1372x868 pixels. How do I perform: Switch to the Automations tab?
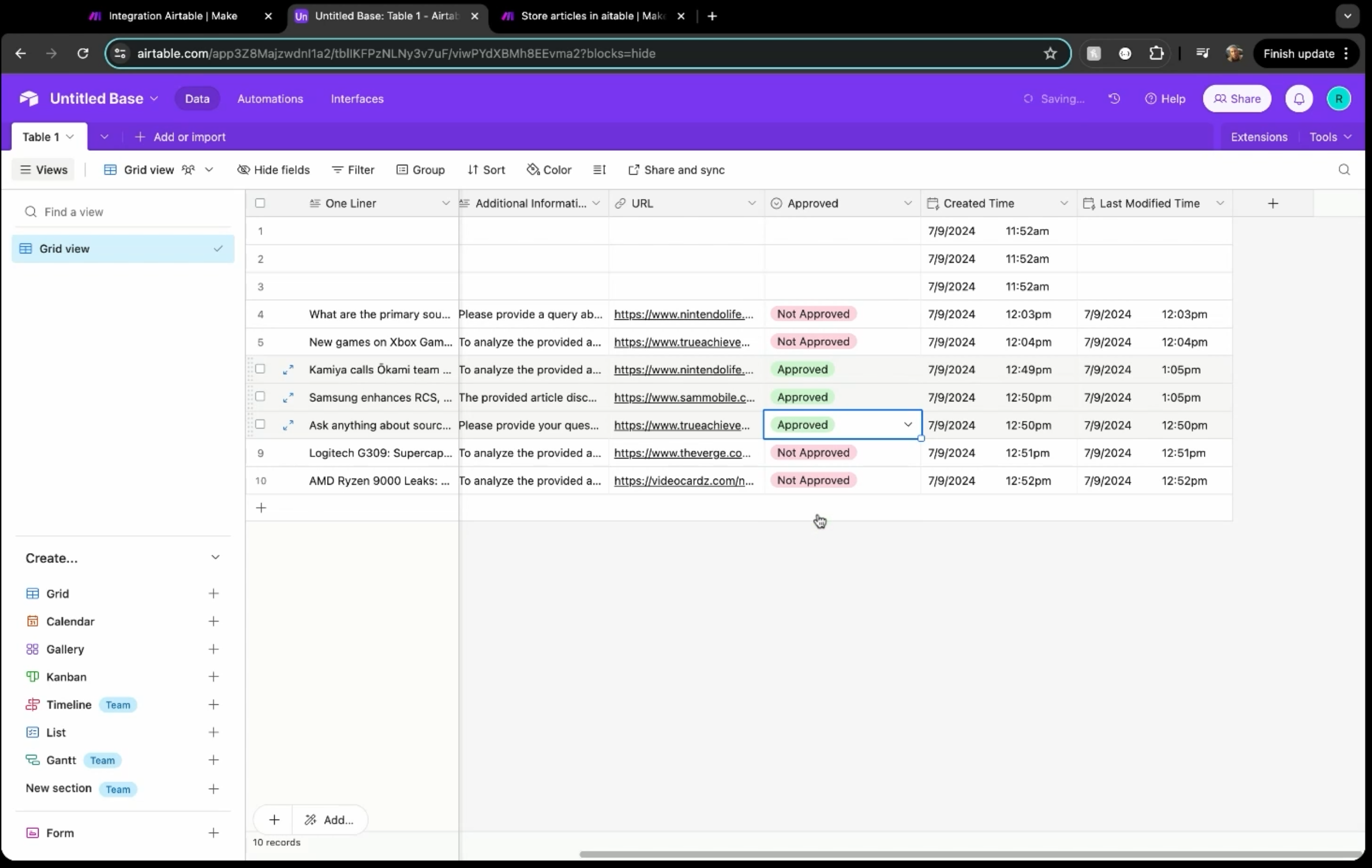270,98
